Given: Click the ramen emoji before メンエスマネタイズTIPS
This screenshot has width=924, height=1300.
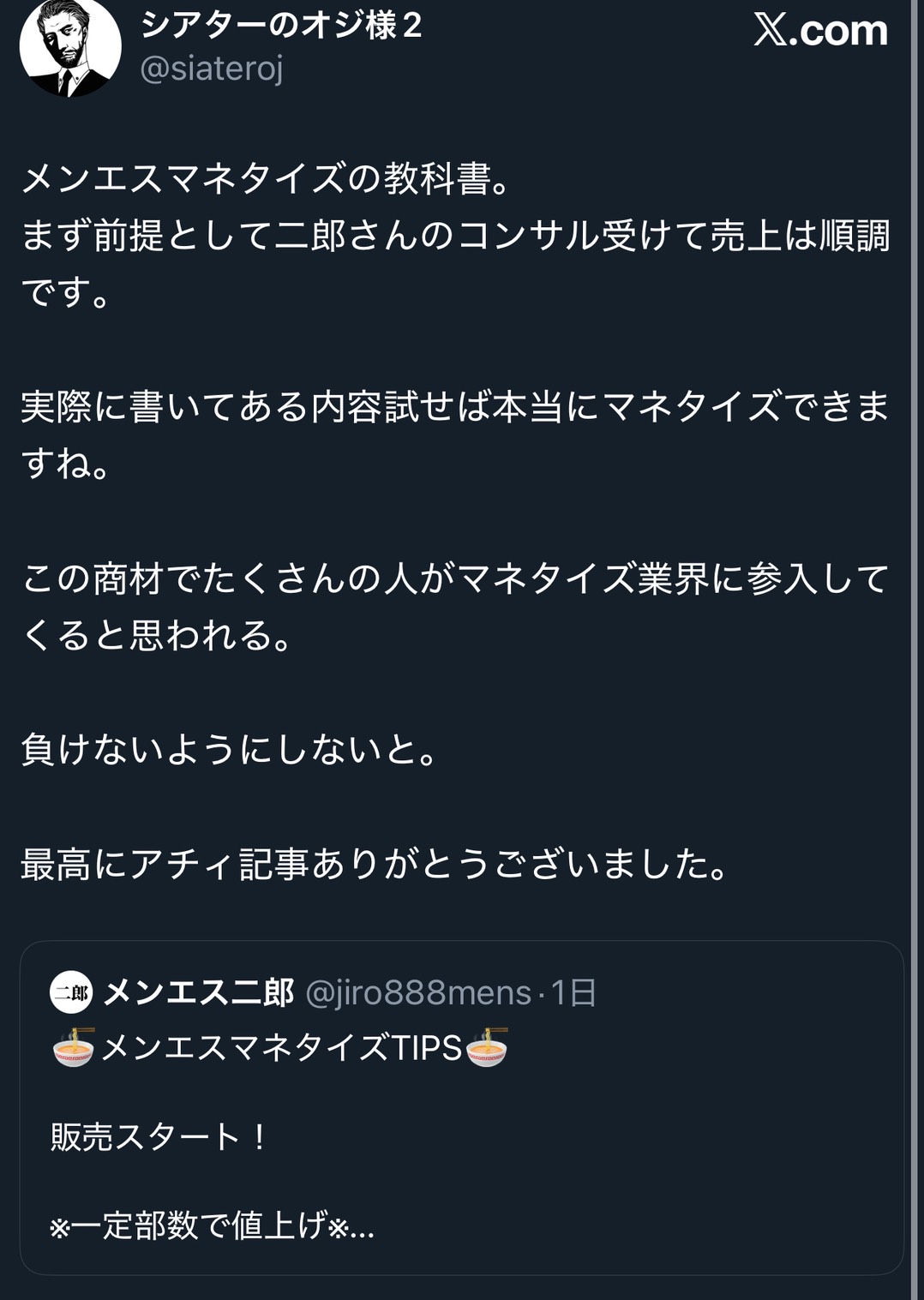Looking at the screenshot, I should (x=74, y=1047).
